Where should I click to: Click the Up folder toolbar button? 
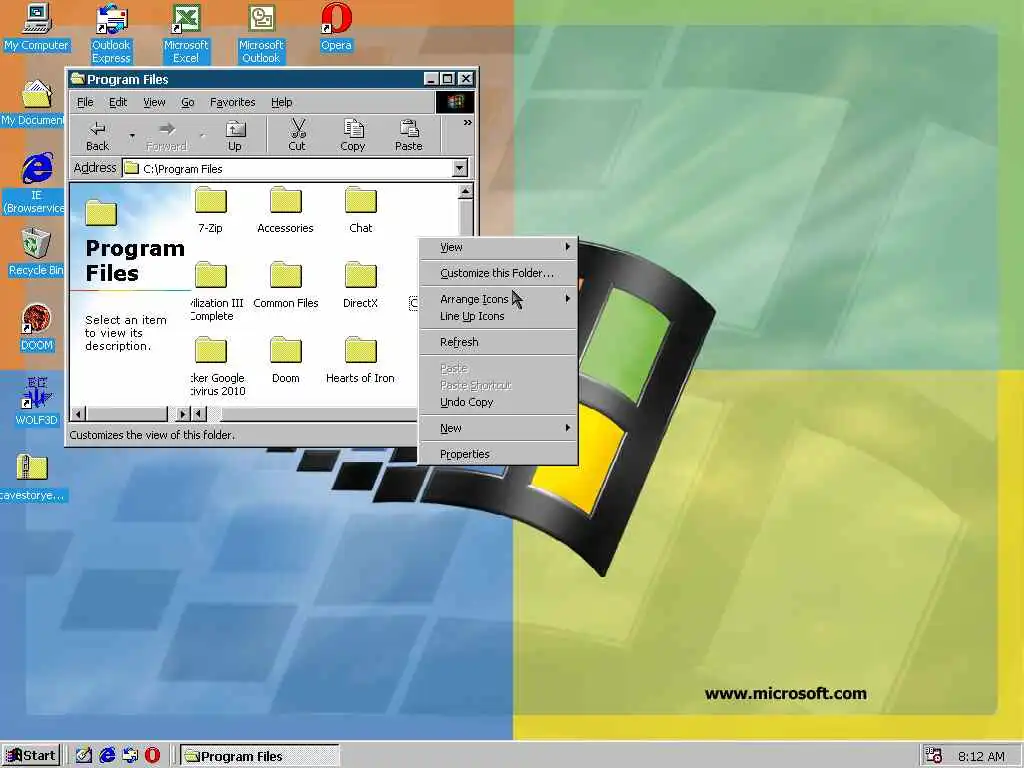[x=235, y=136]
